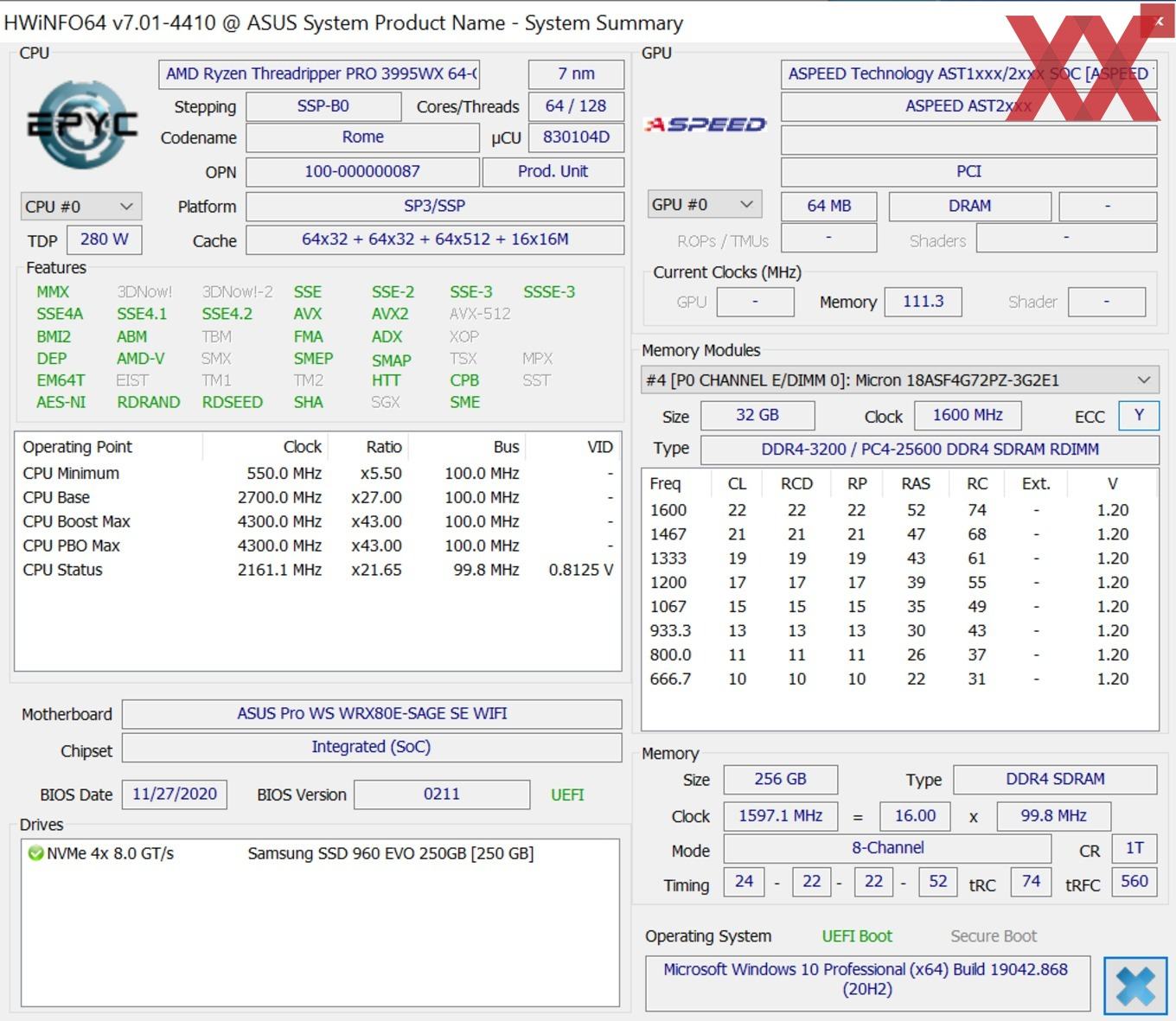
Task: Click the 830104D microcode value
Action: pos(576,137)
